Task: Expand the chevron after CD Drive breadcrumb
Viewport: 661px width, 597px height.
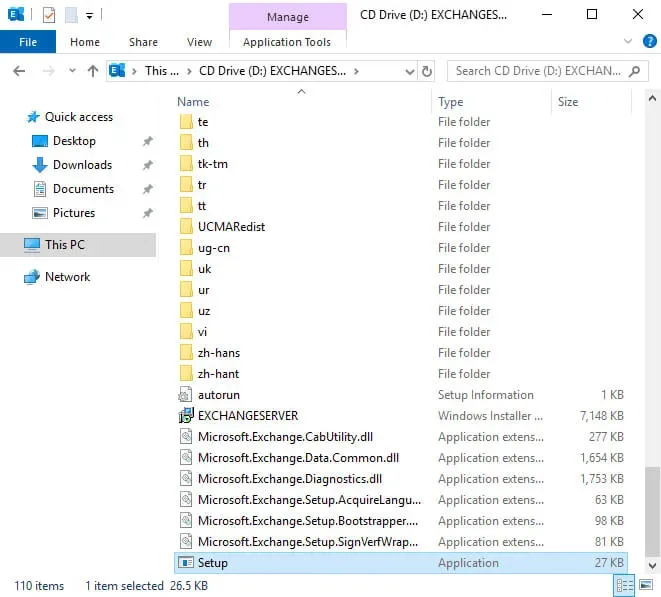Action: (x=357, y=71)
